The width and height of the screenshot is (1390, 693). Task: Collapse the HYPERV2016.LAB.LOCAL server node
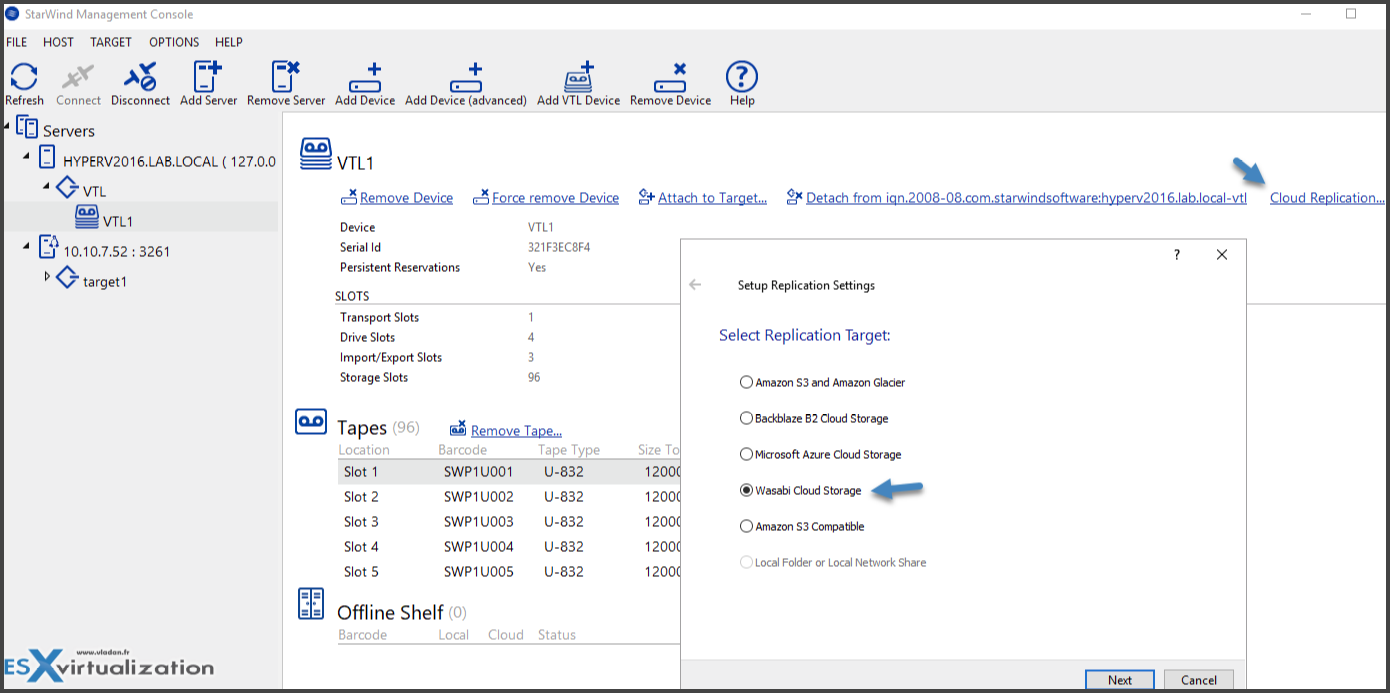(x=27, y=156)
